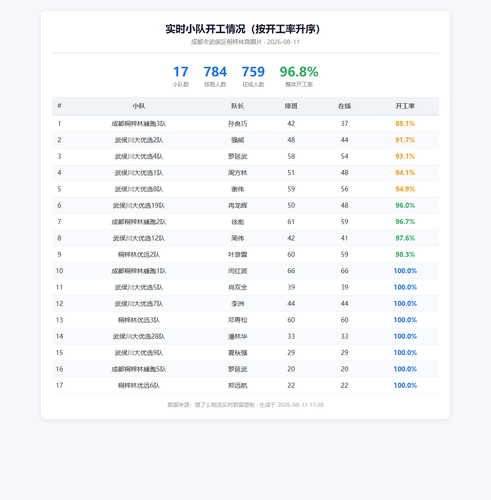
Task: Select team 武侯川大优选8队
Action: [x=139, y=189]
